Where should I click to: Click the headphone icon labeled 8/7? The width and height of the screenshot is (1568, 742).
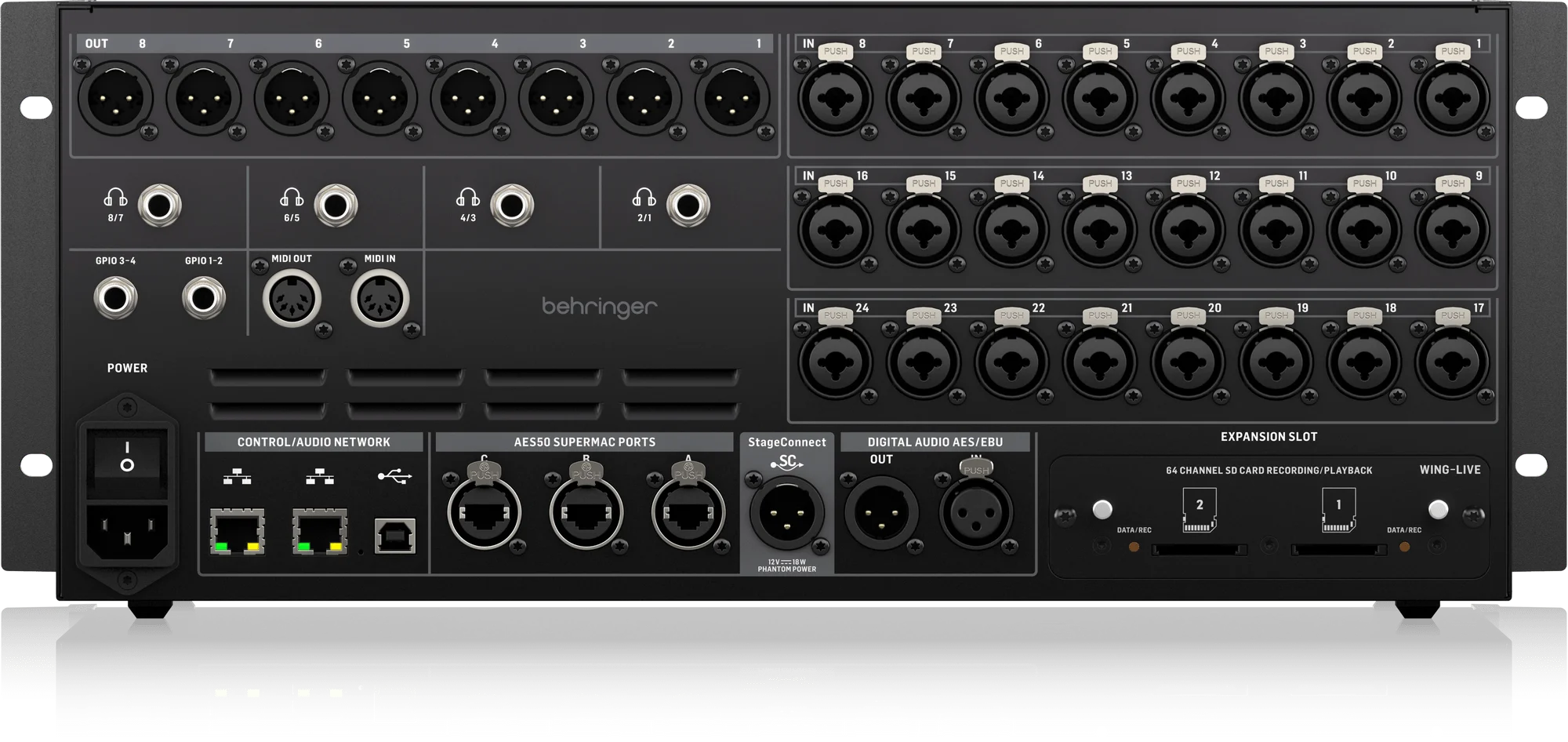coord(115,197)
